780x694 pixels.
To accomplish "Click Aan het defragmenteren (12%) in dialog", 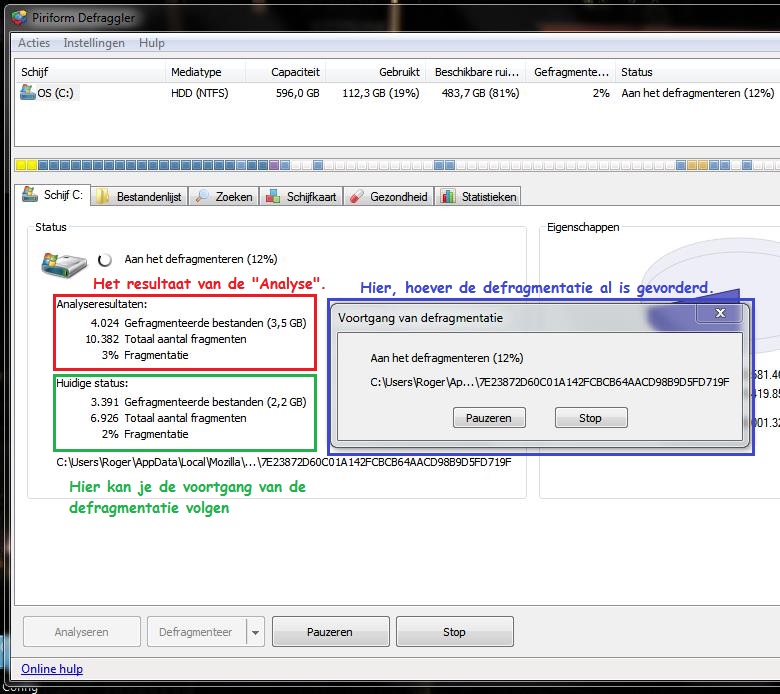I will (447, 358).
